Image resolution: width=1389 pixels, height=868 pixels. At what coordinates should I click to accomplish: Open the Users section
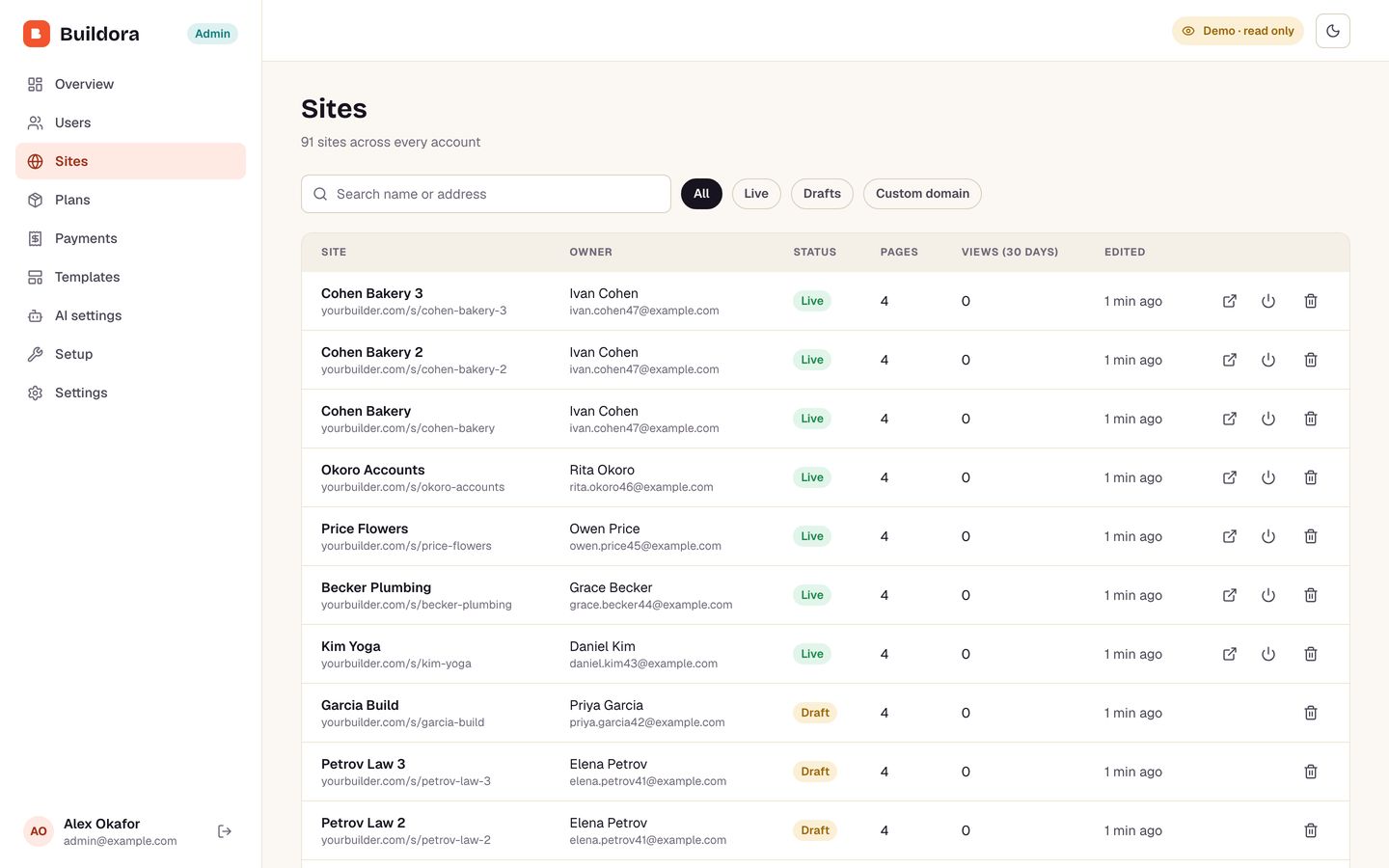(130, 122)
